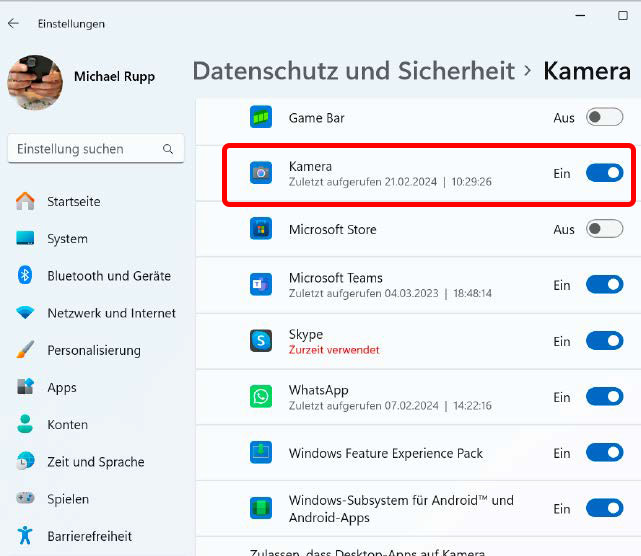Go to Netzwerk und Internet
Screen dimensions: 641x556
(112, 313)
